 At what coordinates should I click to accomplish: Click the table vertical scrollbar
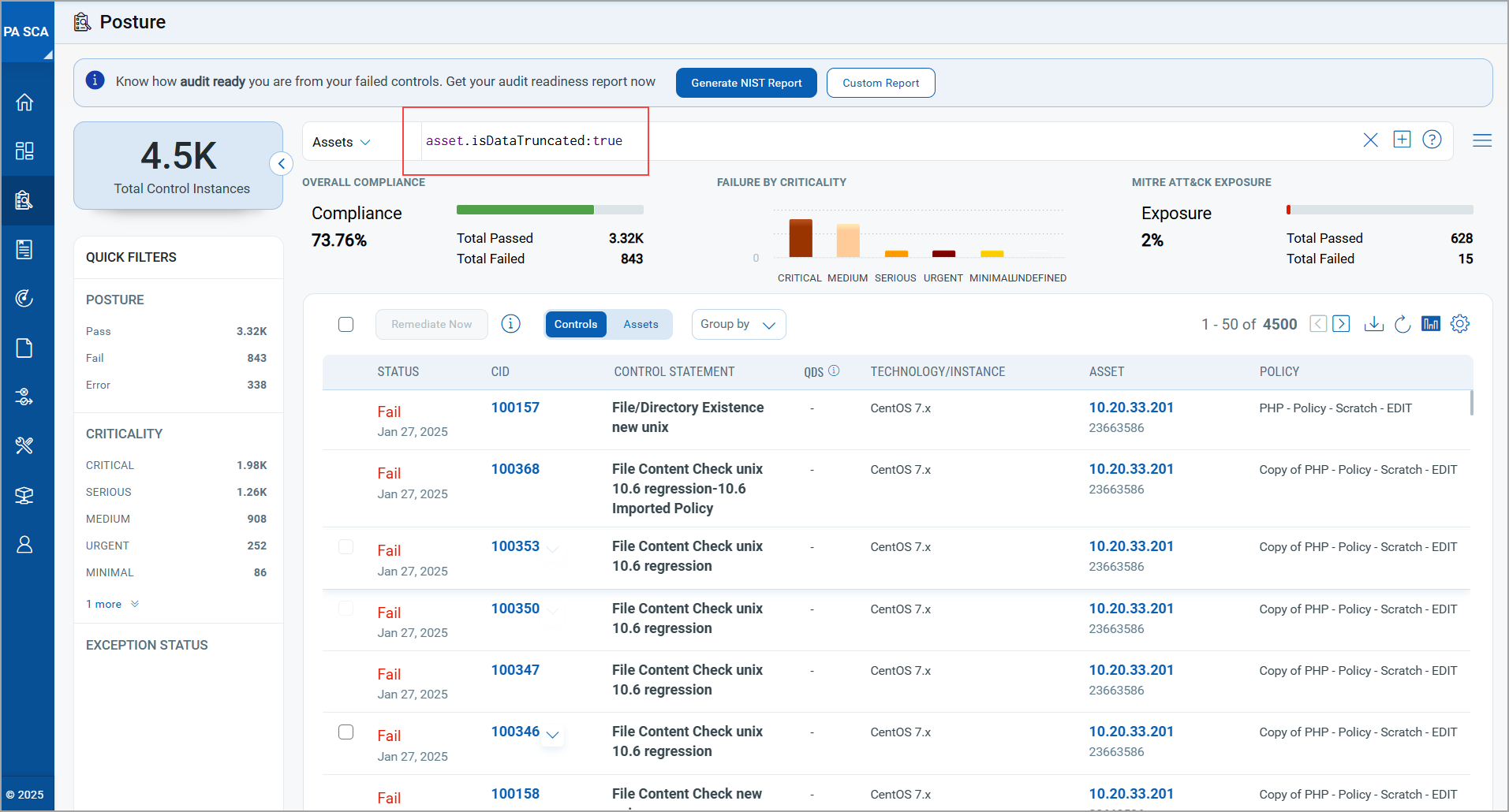pos(1471,402)
